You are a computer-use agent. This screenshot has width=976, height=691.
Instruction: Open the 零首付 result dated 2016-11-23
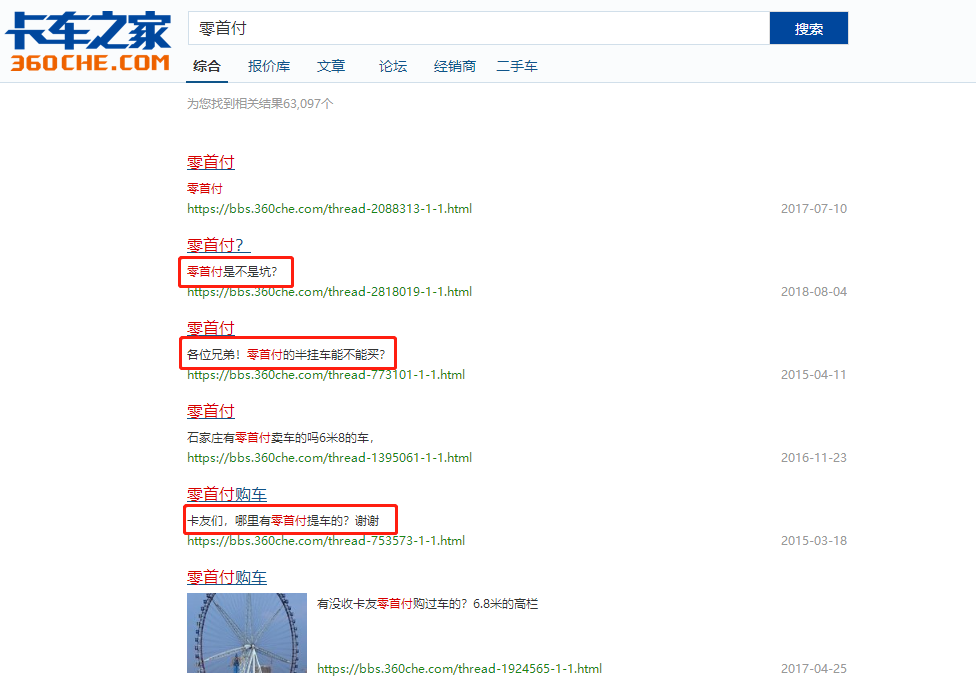coord(211,411)
